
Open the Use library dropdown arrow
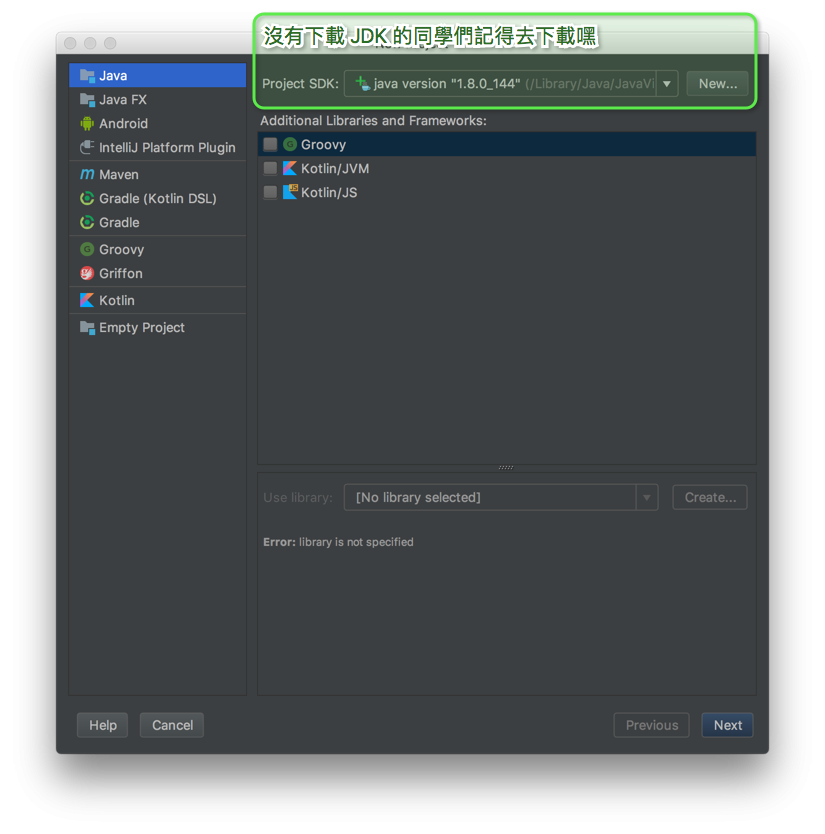point(647,497)
